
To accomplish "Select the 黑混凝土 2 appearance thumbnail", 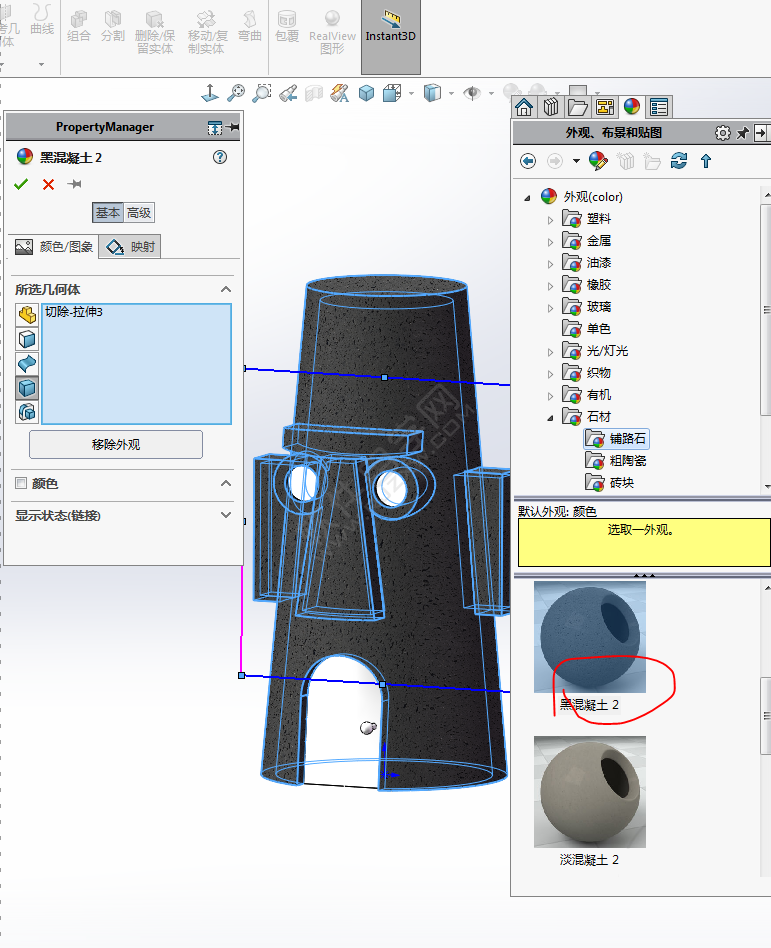I will [x=590, y=637].
